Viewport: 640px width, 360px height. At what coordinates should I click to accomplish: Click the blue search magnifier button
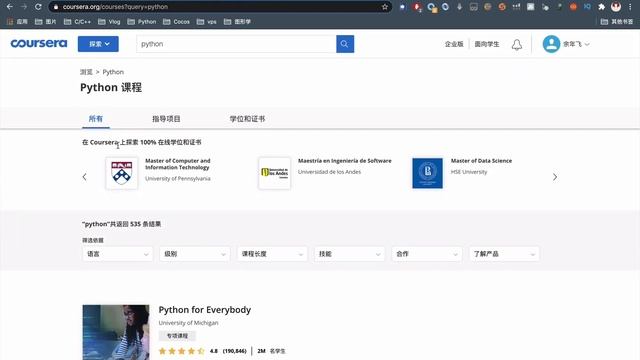(345, 44)
